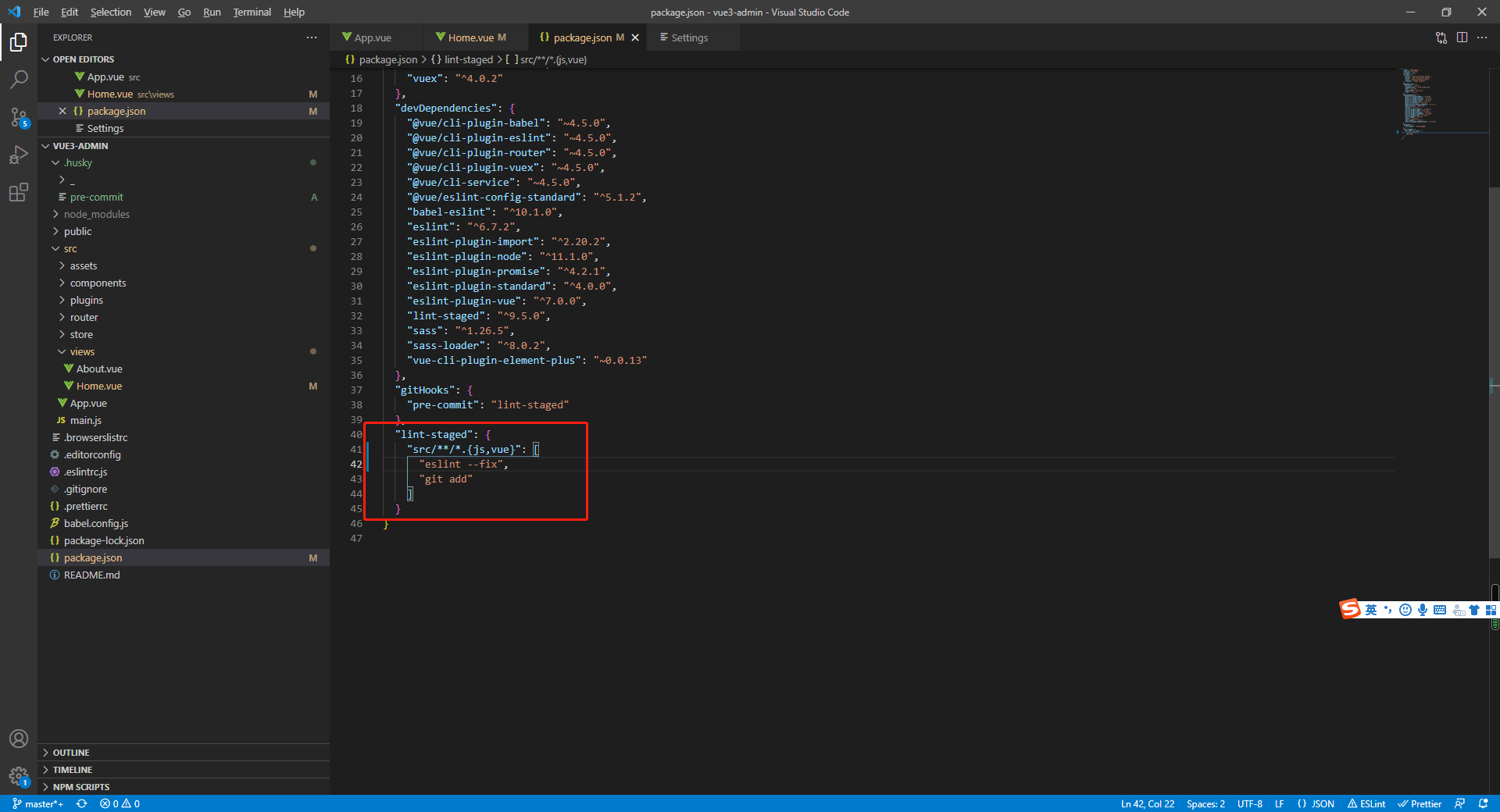The height and width of the screenshot is (812, 1500).
Task: Open the Terminal menu
Action: [252, 12]
